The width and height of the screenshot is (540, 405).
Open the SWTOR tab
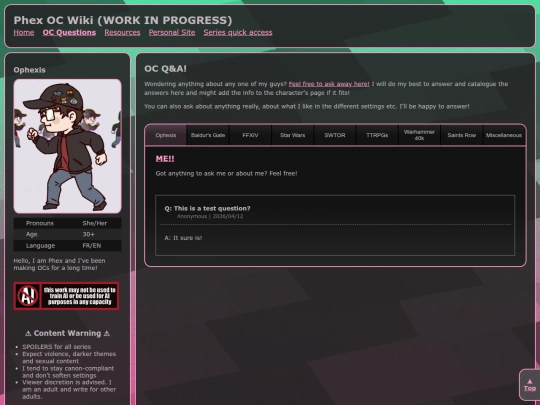point(335,135)
